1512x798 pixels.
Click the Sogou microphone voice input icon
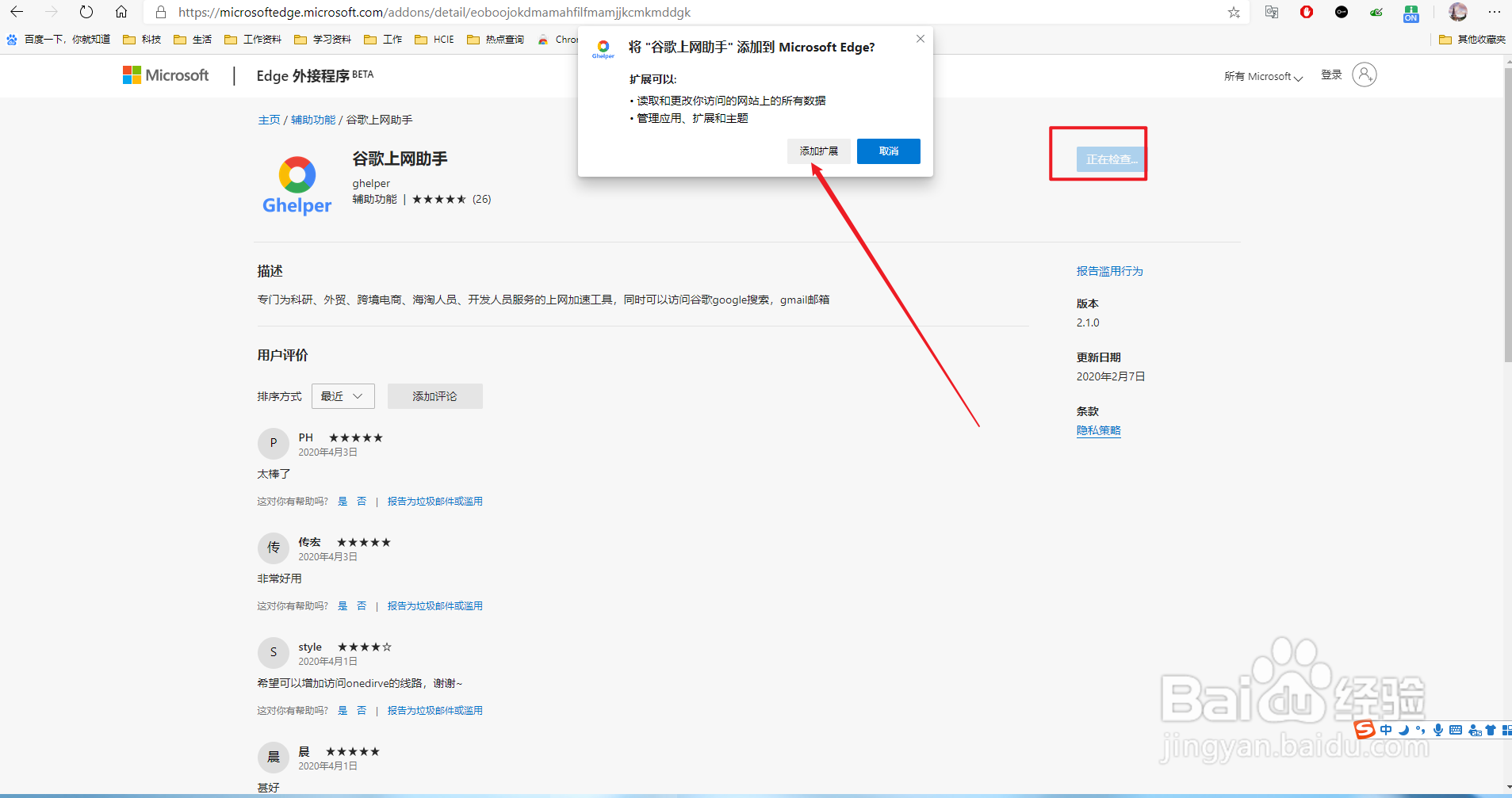click(x=1438, y=730)
